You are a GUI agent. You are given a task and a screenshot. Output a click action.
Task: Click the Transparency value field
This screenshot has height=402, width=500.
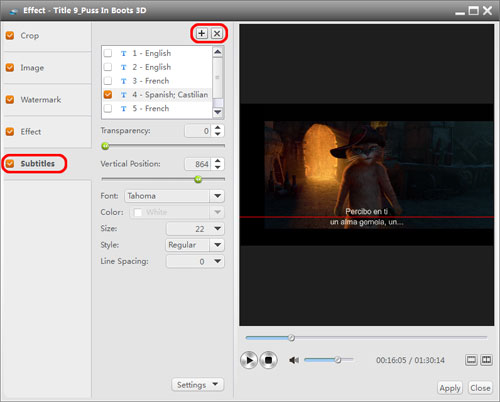pyautogui.click(x=198, y=131)
